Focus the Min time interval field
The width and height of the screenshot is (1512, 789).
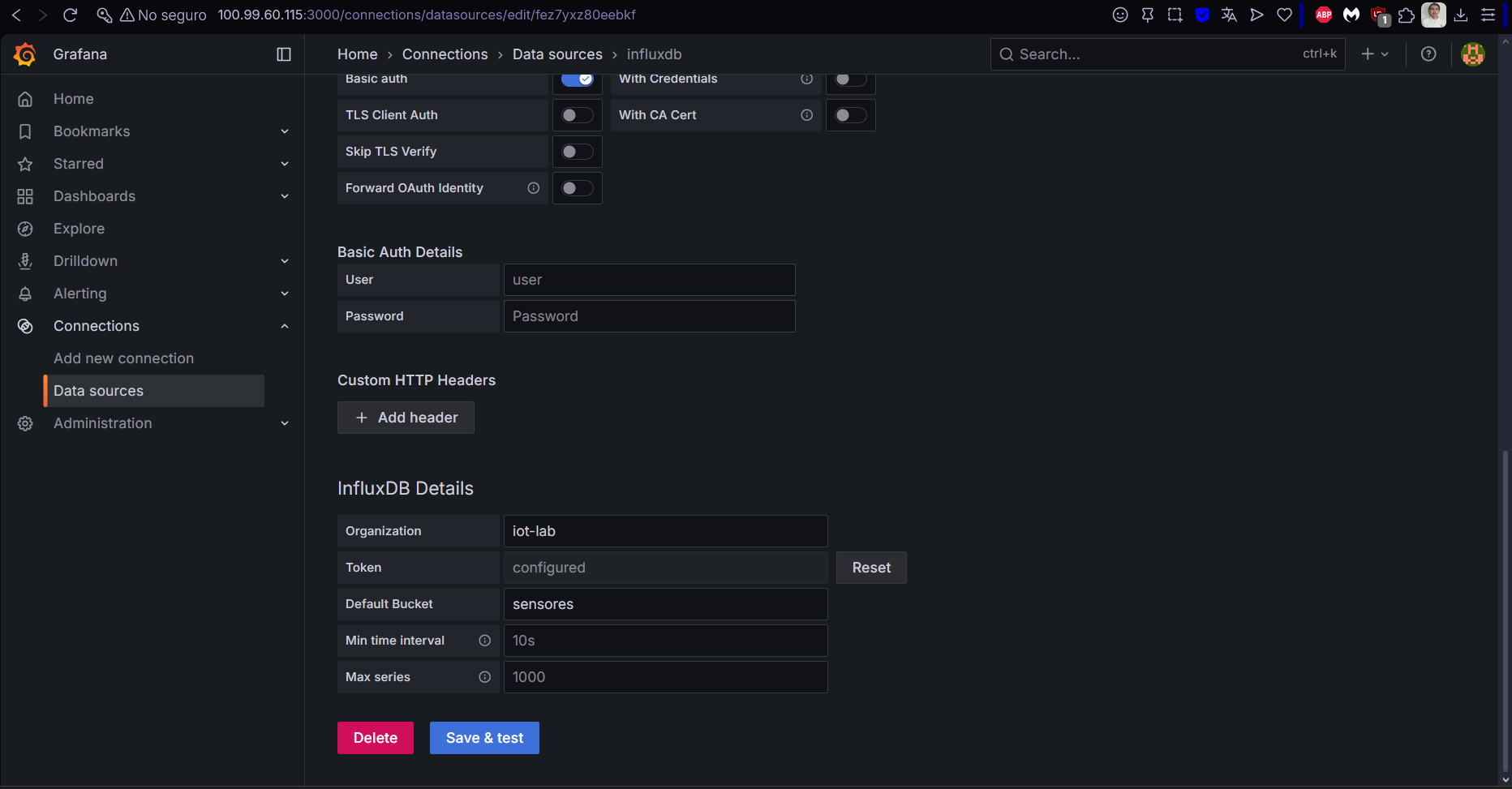[666, 641]
